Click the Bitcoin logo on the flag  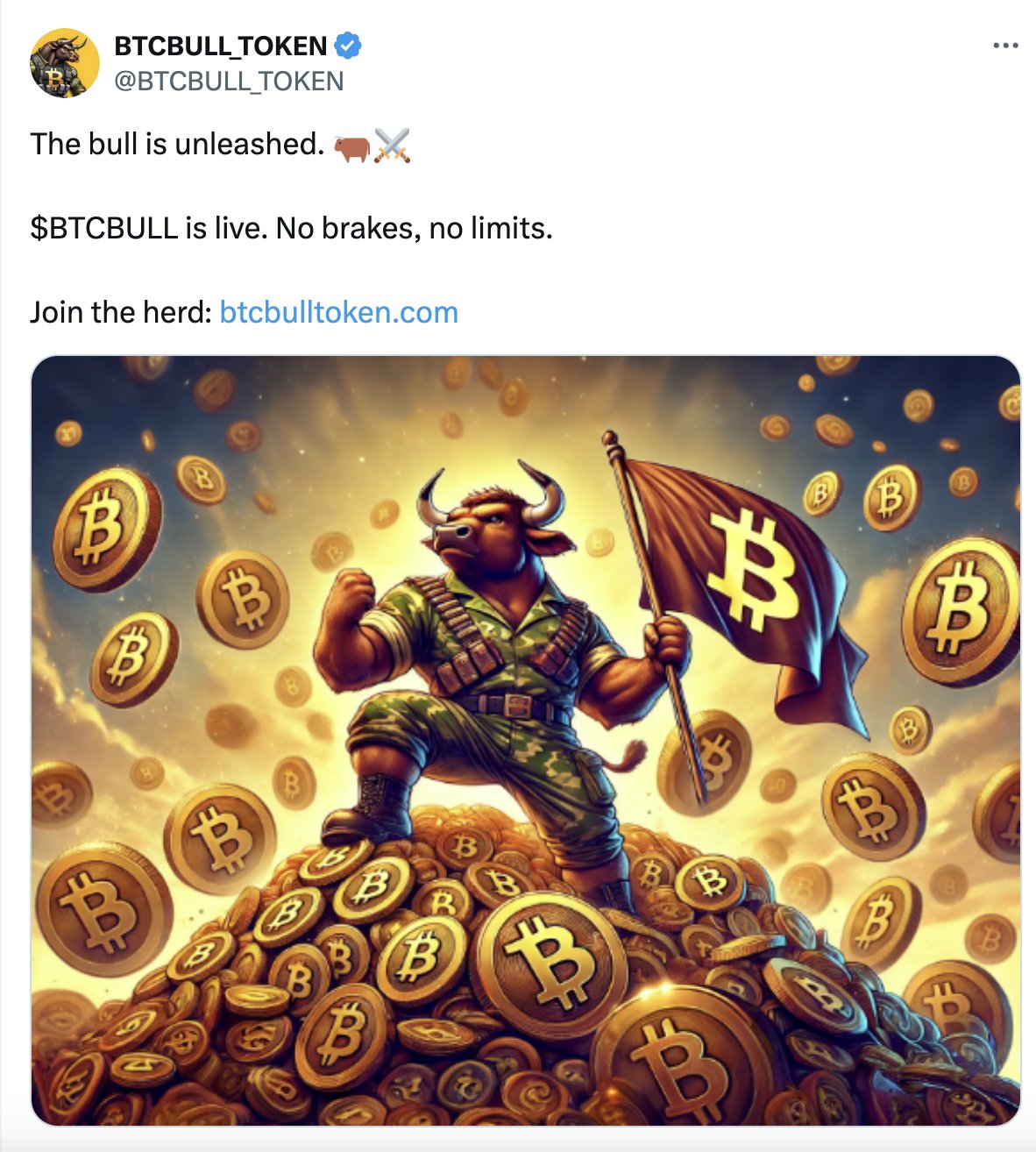[754, 572]
